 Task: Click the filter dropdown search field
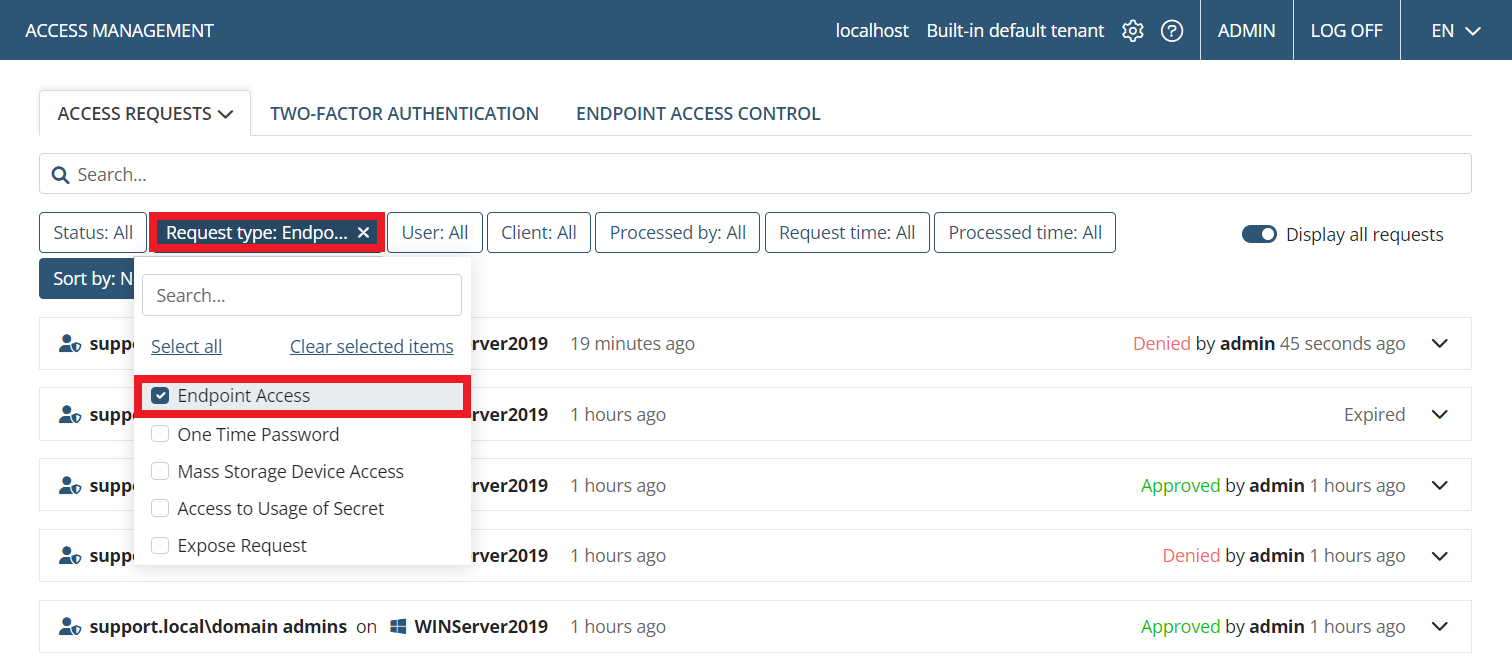click(x=301, y=296)
